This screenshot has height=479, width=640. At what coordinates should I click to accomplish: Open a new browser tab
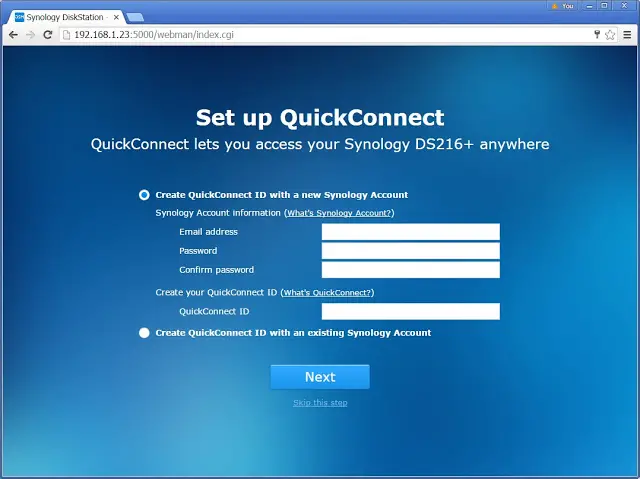pos(135,18)
